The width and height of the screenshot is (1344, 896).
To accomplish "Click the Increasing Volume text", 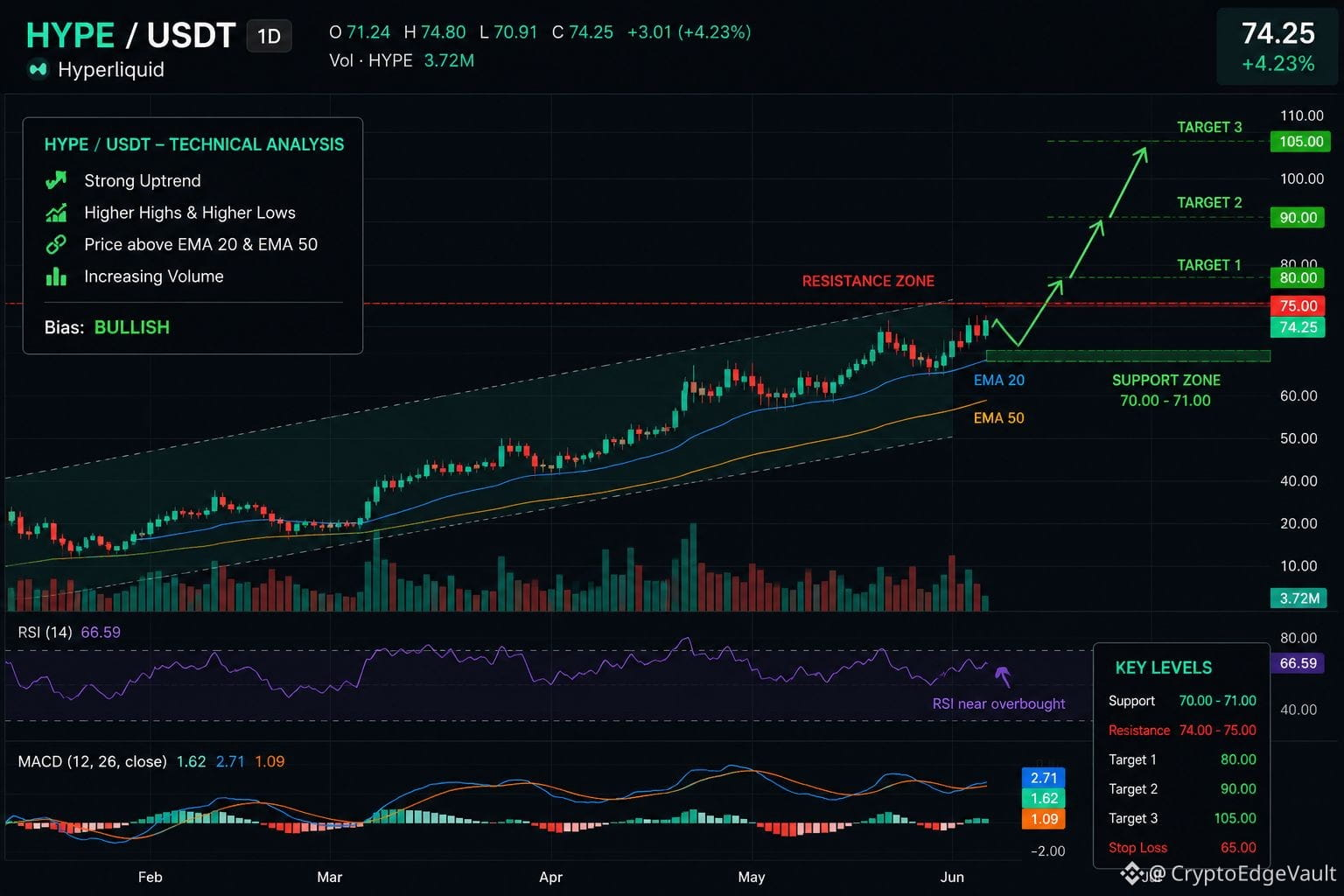I will point(154,276).
